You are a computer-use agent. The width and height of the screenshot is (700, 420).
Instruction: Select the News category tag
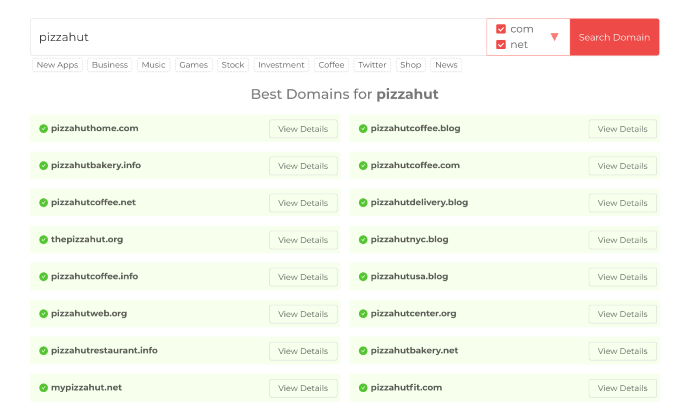(446, 65)
